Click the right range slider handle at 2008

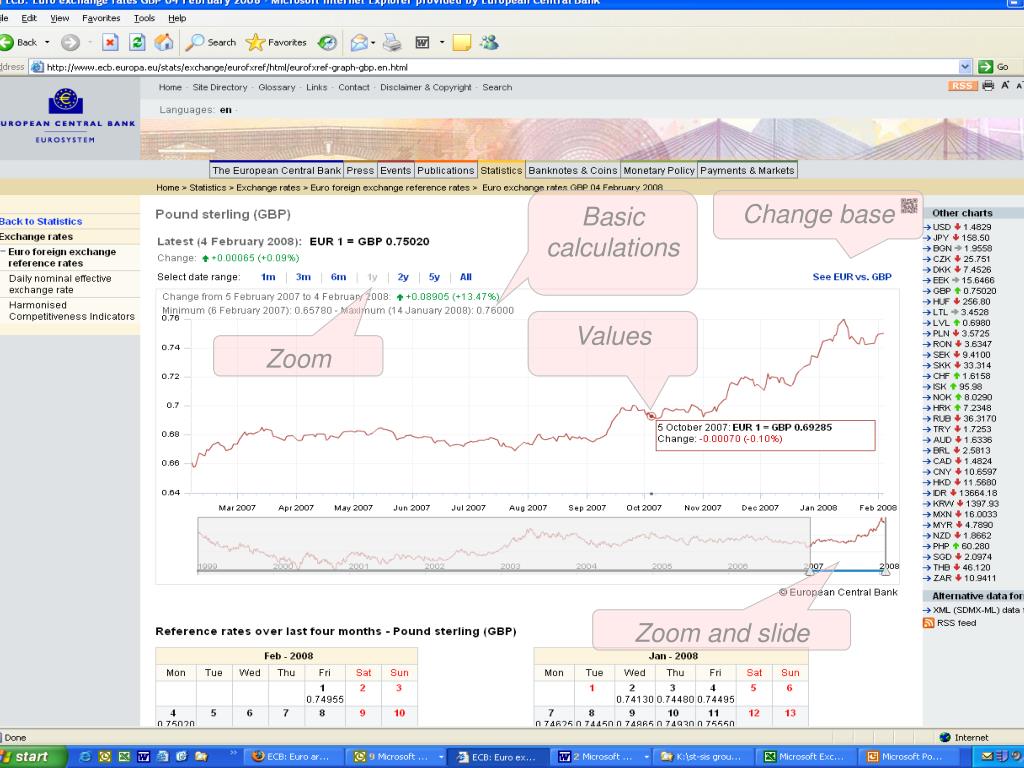click(886, 571)
